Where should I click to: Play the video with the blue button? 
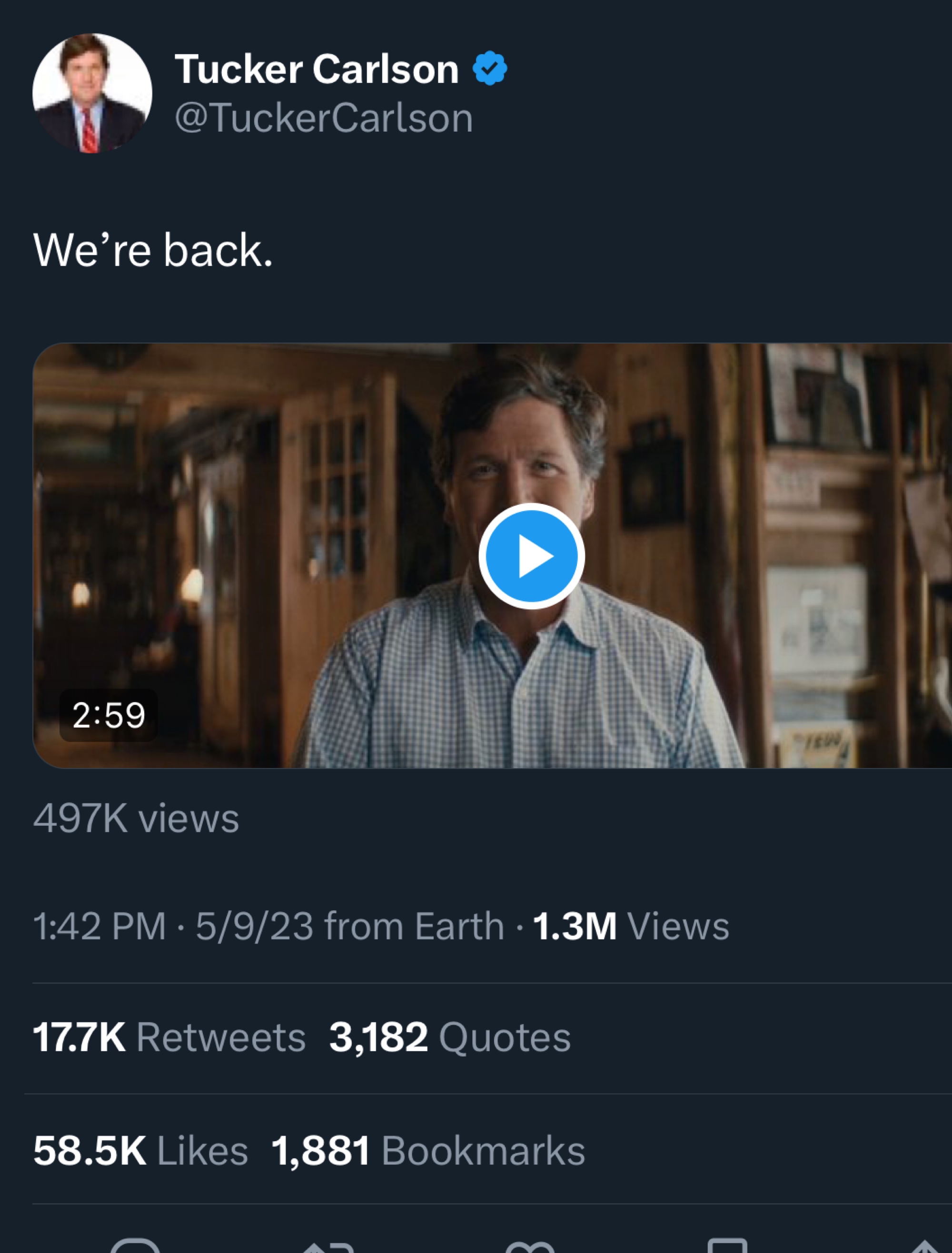coord(532,556)
